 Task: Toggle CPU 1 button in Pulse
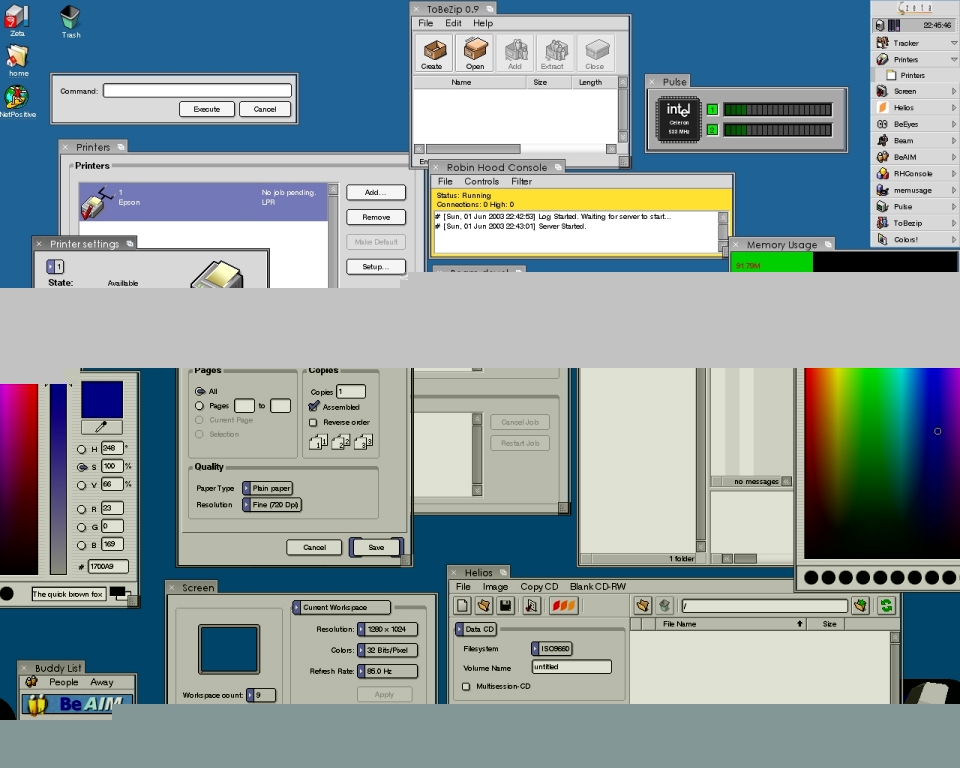click(712, 110)
